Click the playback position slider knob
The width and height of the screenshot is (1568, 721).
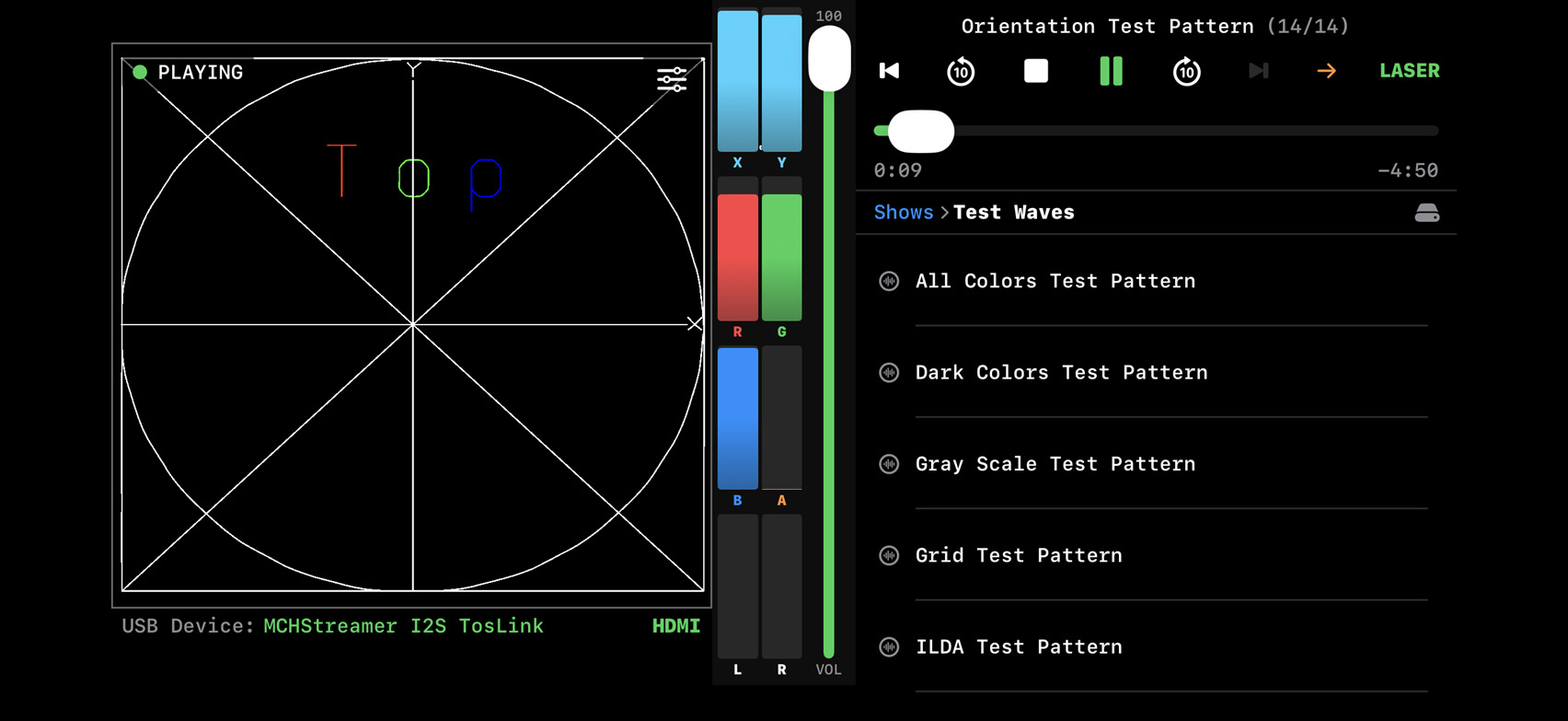tap(921, 132)
